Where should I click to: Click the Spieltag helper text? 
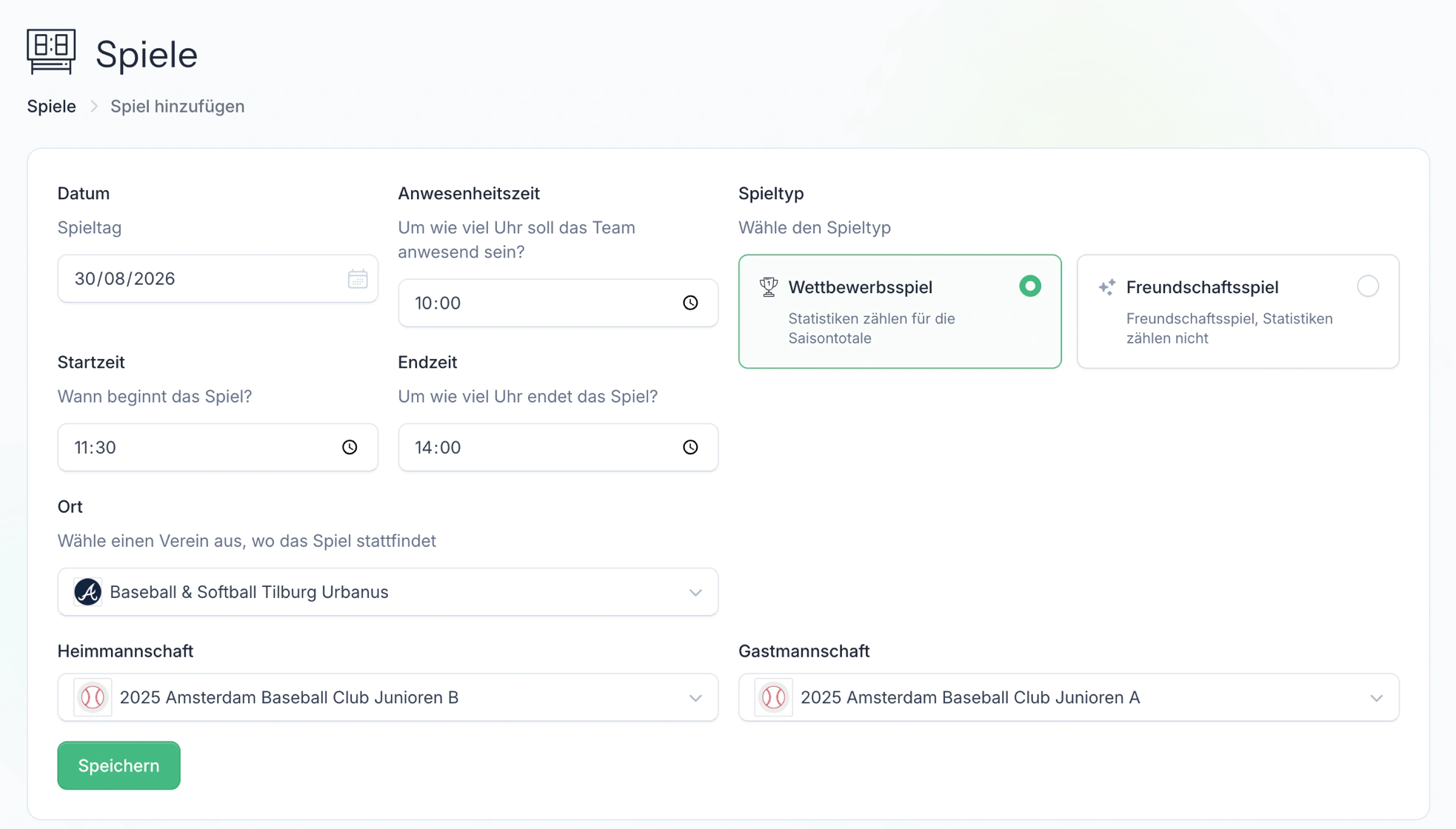coord(90,228)
